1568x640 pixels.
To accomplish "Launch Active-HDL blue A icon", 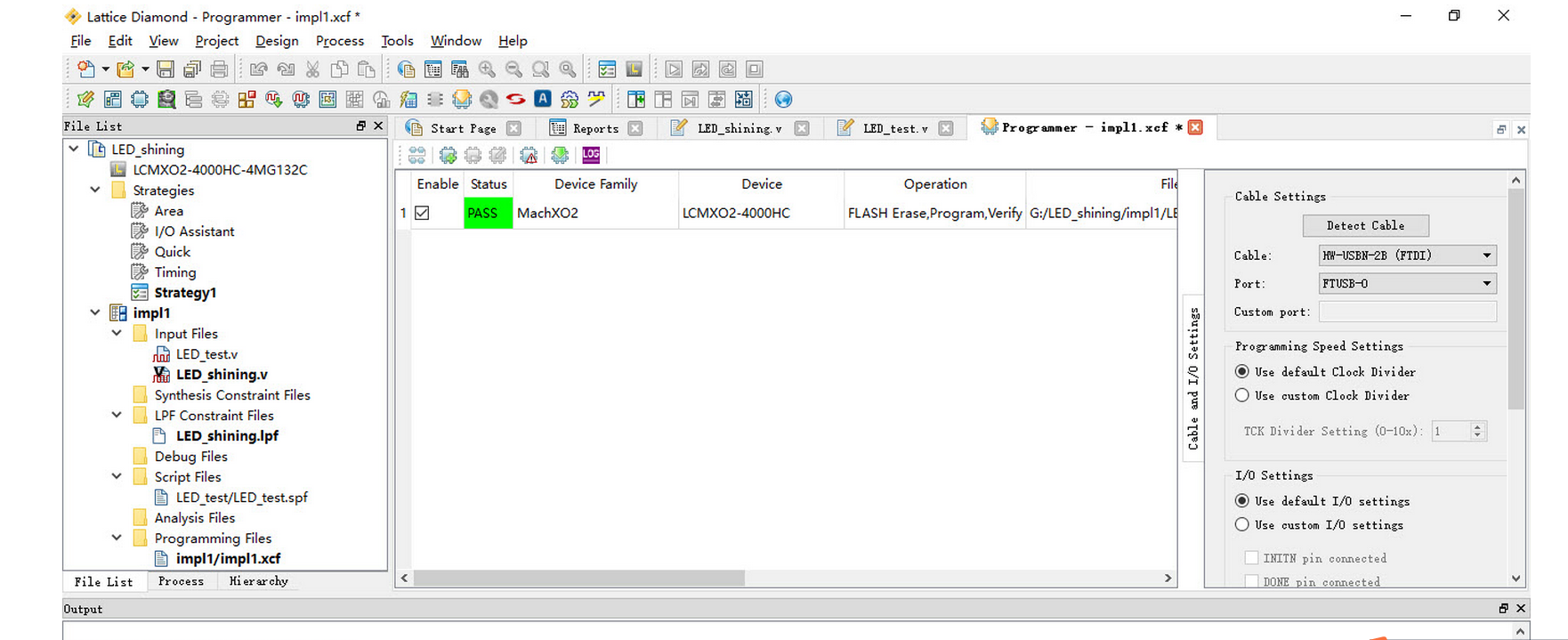I will click(x=543, y=99).
